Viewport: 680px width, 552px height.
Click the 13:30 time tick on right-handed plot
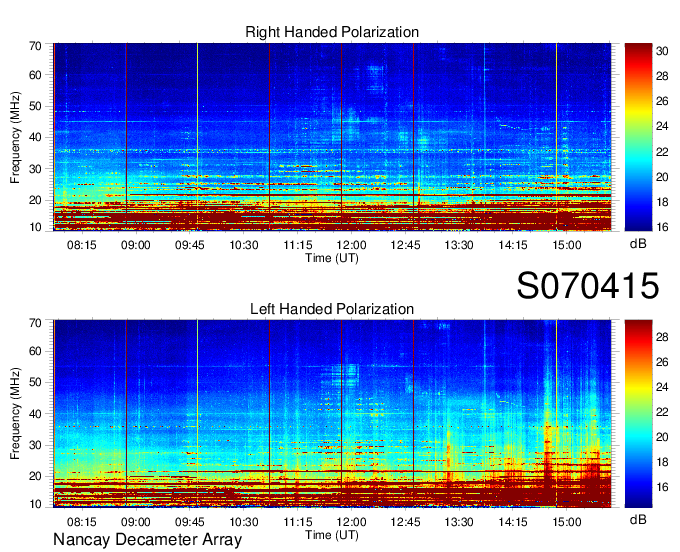[459, 245]
